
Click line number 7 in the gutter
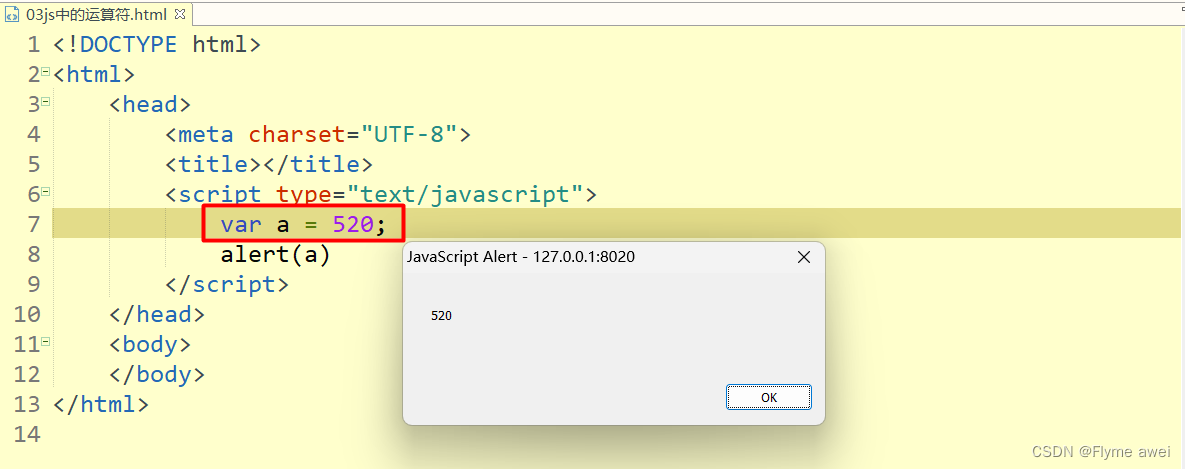pyautogui.click(x=33, y=225)
